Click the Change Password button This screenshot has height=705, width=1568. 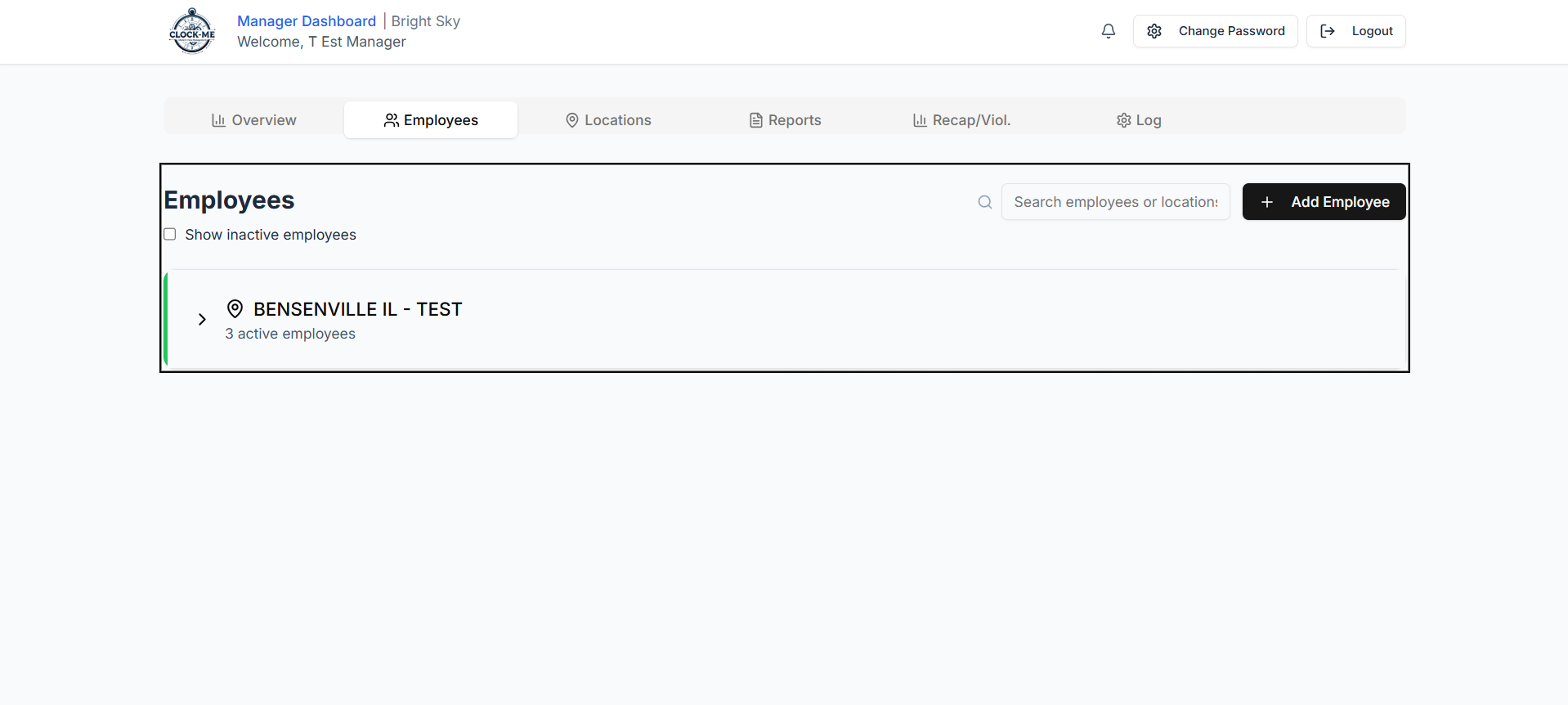(1215, 31)
